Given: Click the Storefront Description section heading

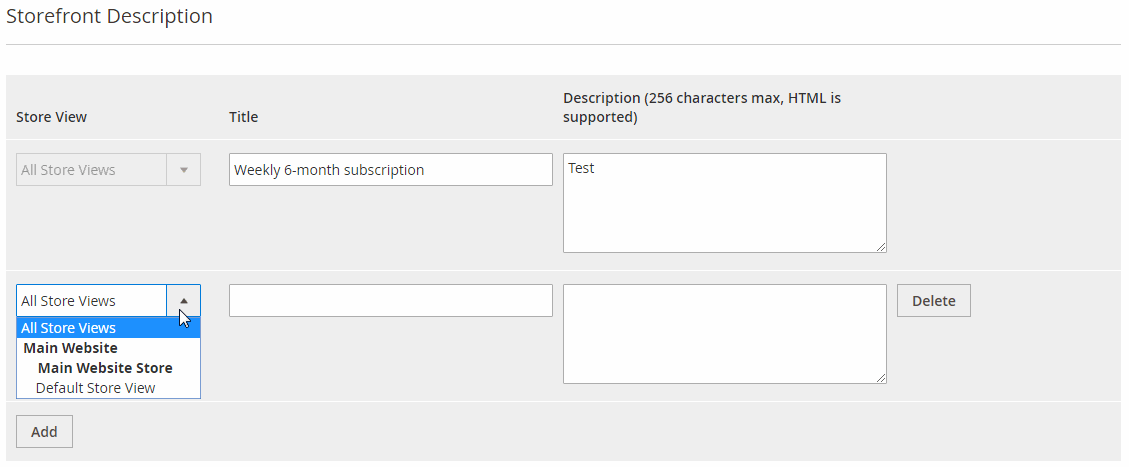Looking at the screenshot, I should pos(109,17).
